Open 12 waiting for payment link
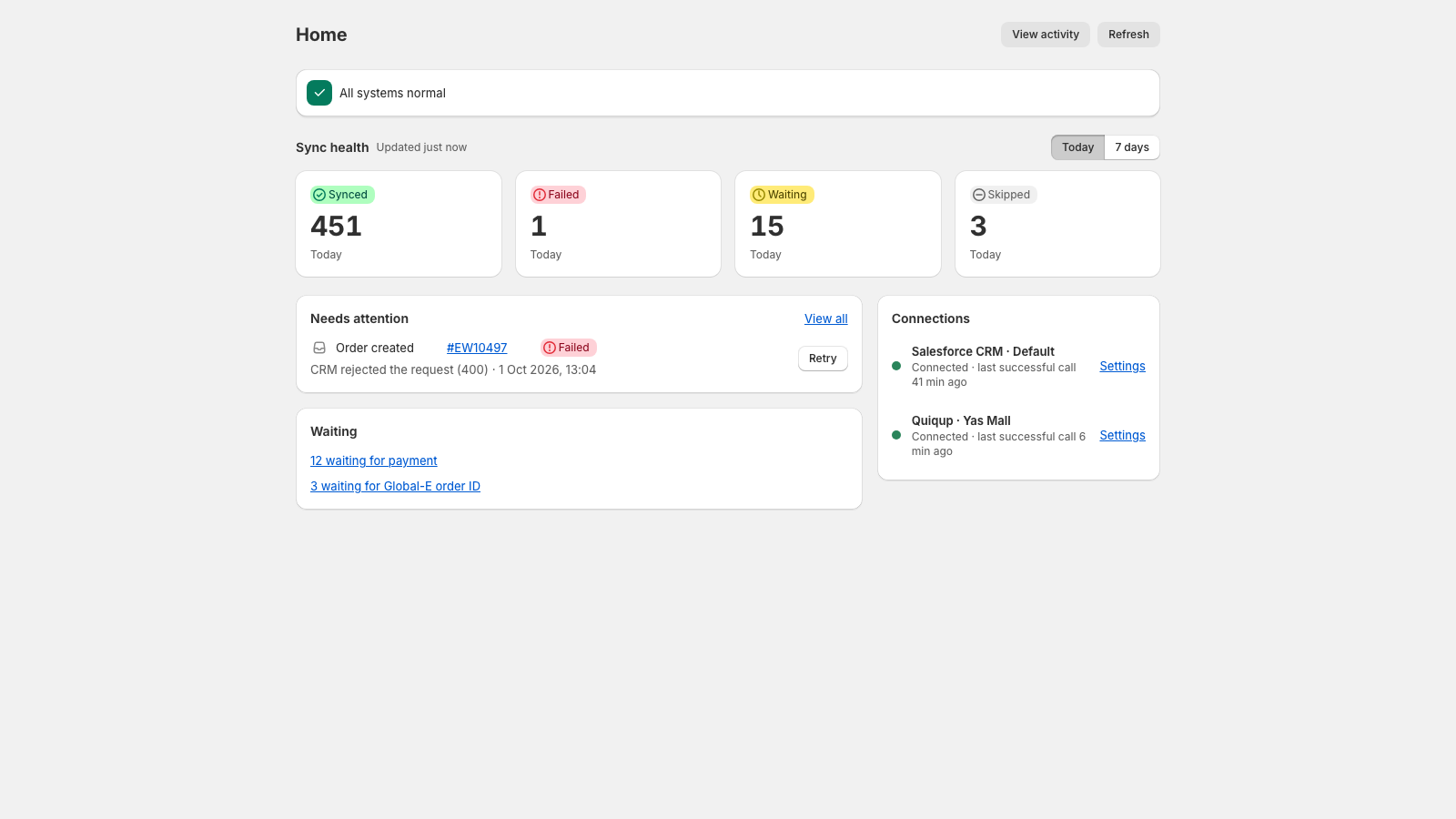 [374, 460]
